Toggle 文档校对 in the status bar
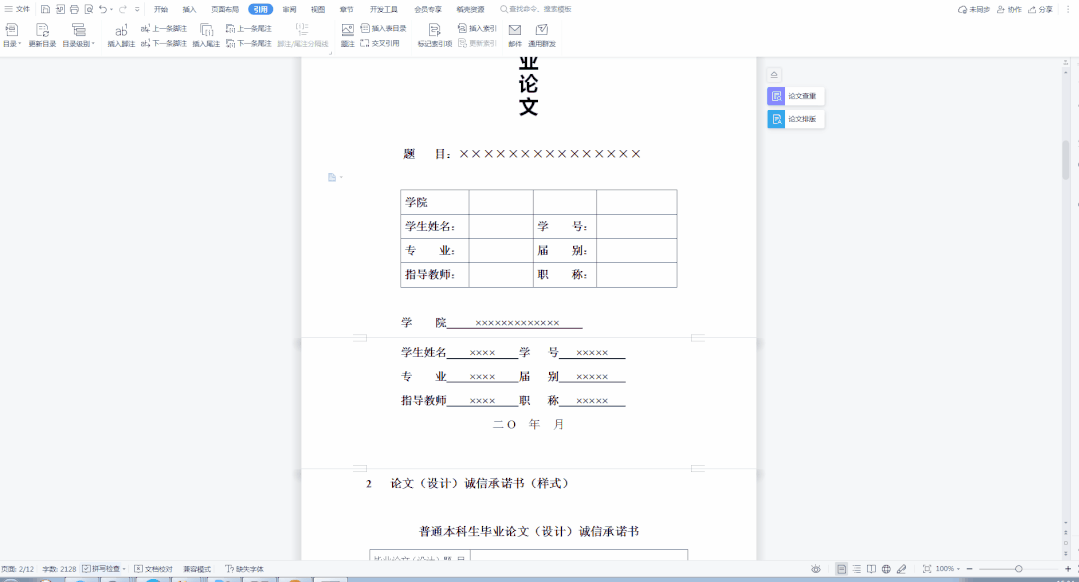Viewport: 1079px width, 582px height. (x=153, y=569)
